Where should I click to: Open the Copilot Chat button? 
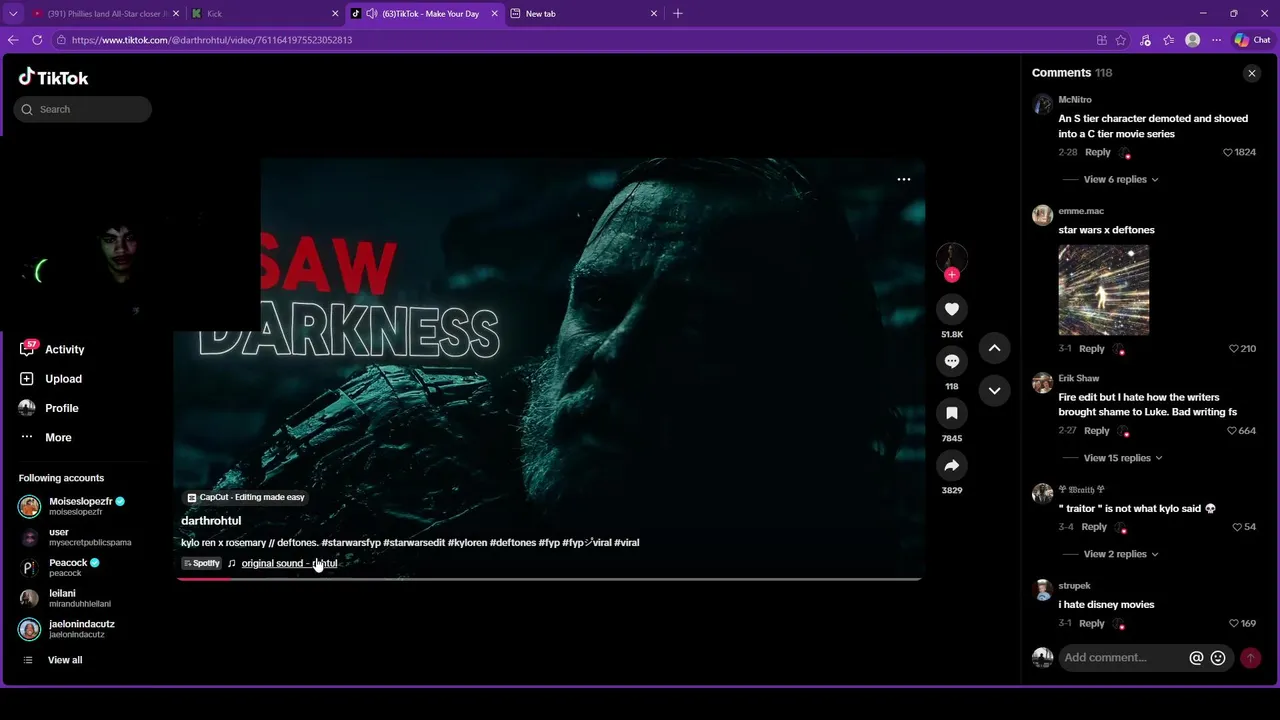click(1252, 40)
